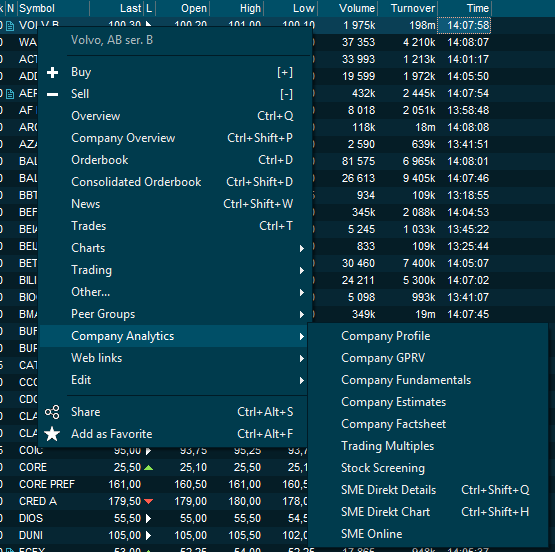The image size is (555, 552).
Task: Click the white arrow indicator on the DIOS row
Action: pyautogui.click(x=149, y=518)
